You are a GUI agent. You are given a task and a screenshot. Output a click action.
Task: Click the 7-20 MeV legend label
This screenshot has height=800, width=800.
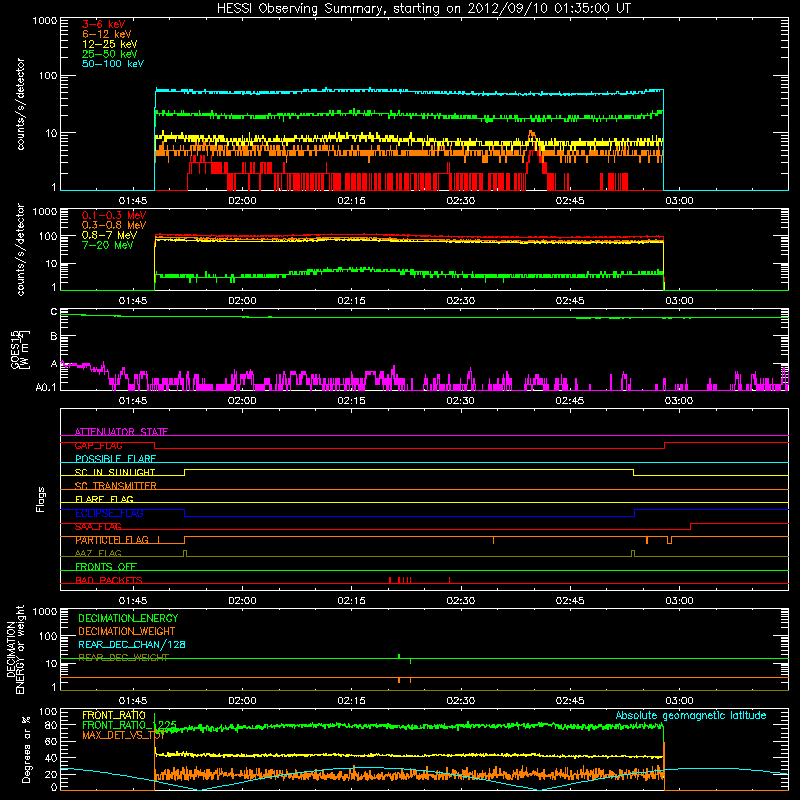tap(108, 245)
